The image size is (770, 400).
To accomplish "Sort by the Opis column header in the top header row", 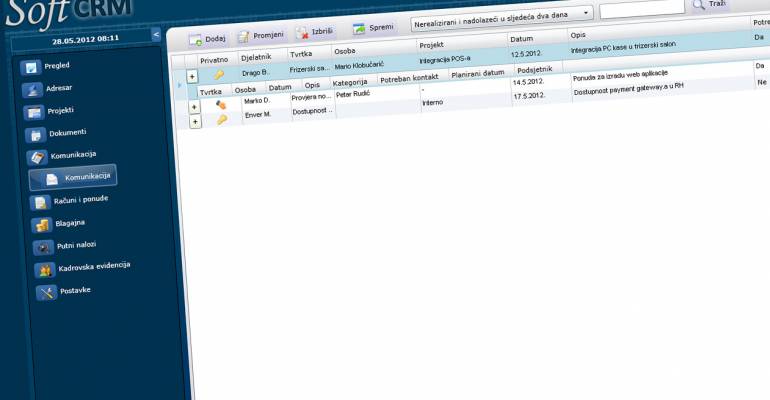I will pyautogui.click(x=578, y=35).
